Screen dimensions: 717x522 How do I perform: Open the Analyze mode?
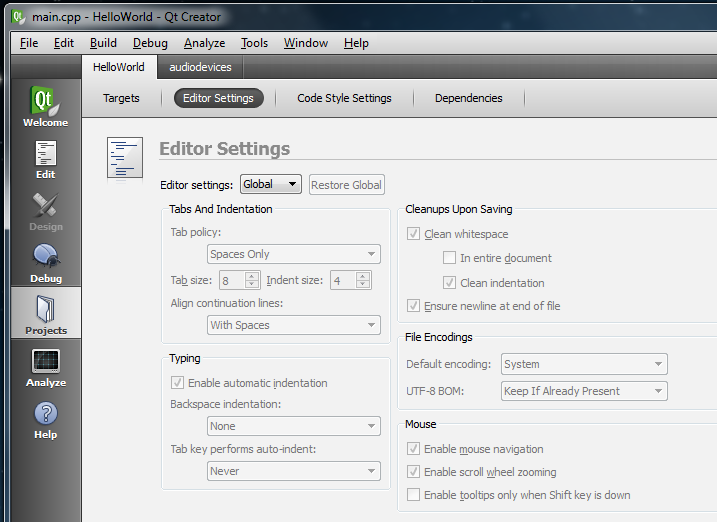point(46,367)
